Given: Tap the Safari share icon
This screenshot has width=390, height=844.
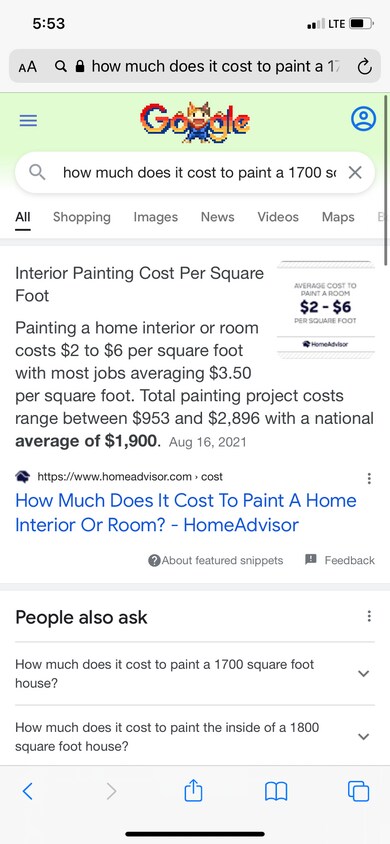Looking at the screenshot, I should coord(193,791).
